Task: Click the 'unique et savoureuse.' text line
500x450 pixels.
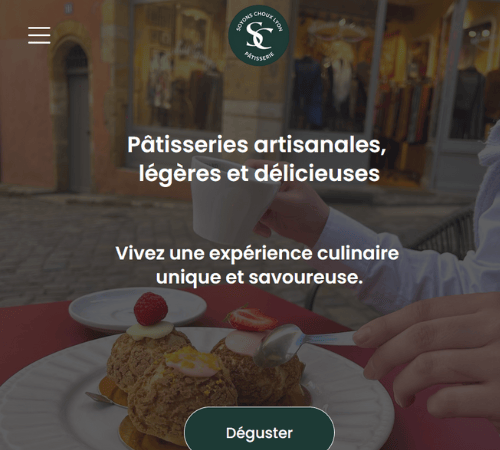Action: (x=259, y=278)
